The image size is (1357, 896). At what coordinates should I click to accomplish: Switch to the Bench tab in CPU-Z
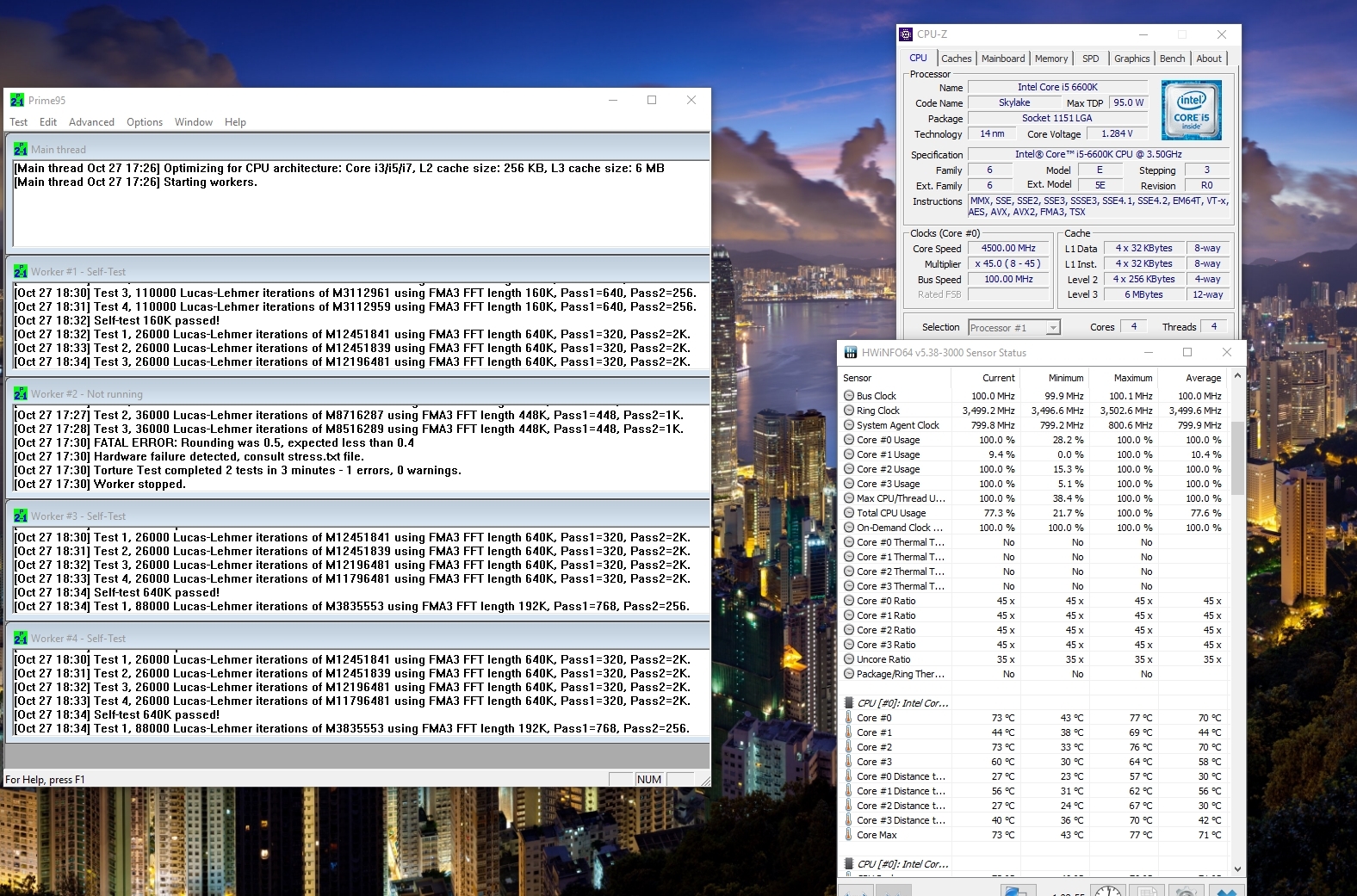pyautogui.click(x=1172, y=59)
